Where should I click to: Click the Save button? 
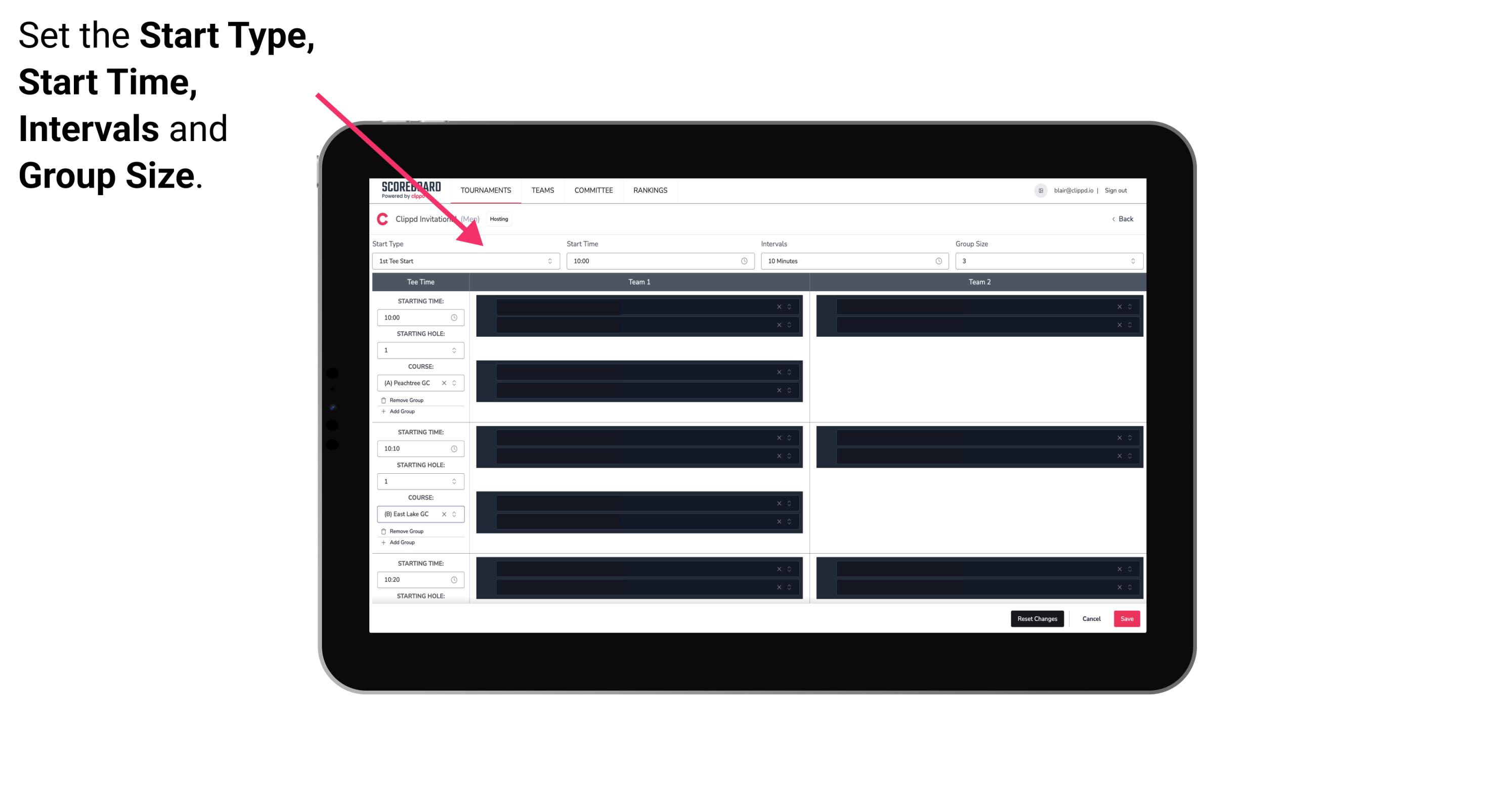coord(1127,618)
